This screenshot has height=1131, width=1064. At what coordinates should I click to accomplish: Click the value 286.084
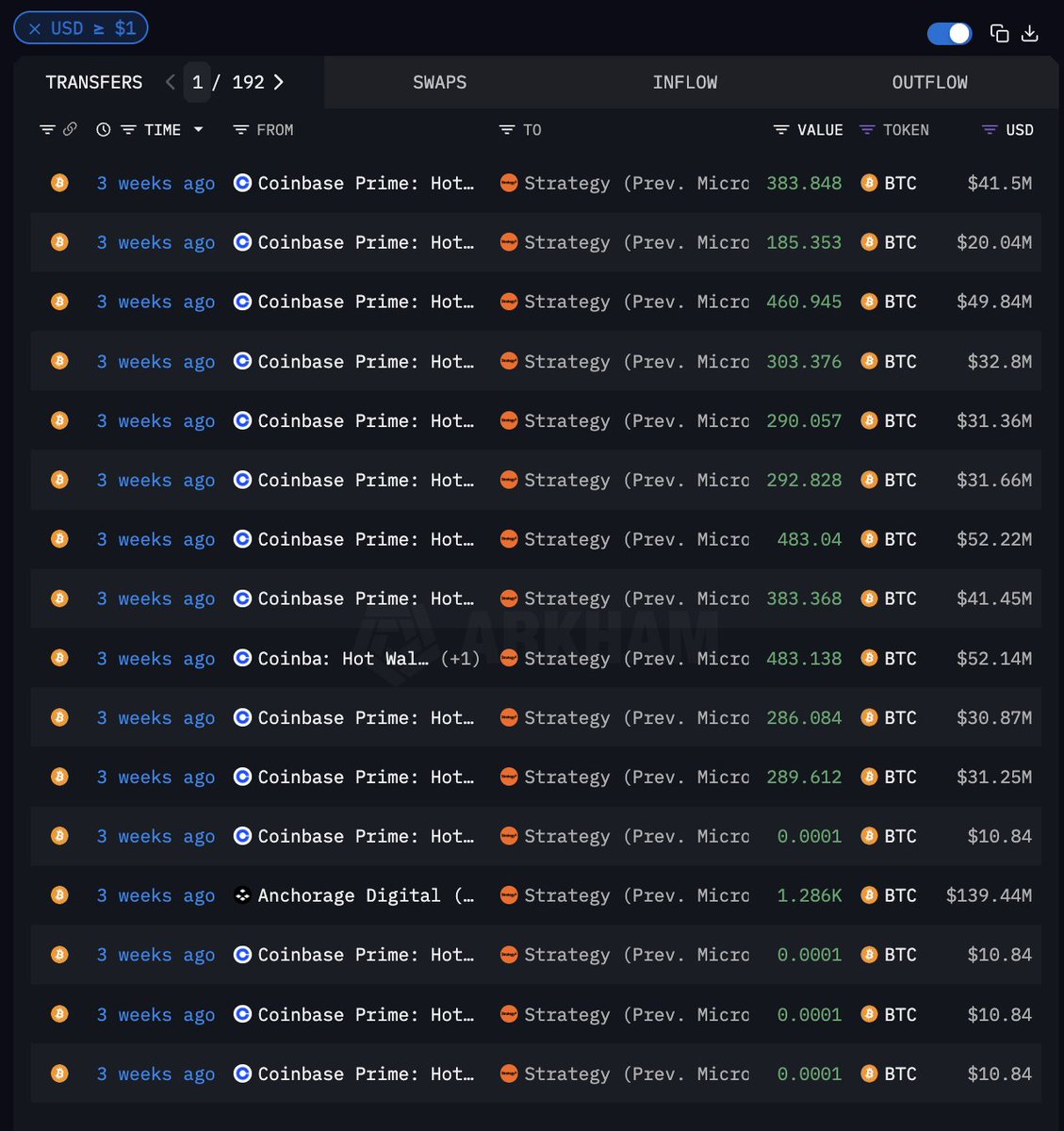[x=804, y=717]
